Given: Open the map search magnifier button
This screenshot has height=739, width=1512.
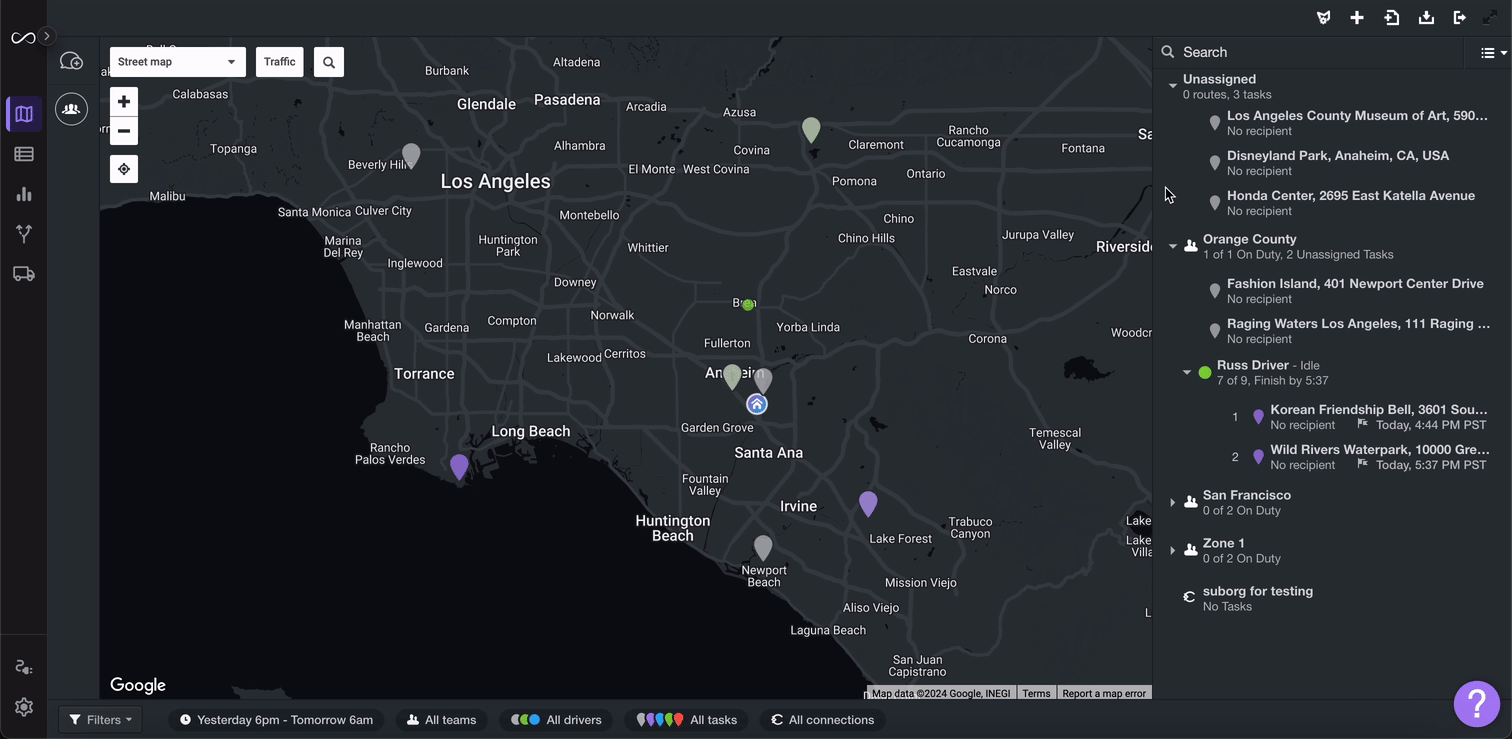Looking at the screenshot, I should pos(329,62).
